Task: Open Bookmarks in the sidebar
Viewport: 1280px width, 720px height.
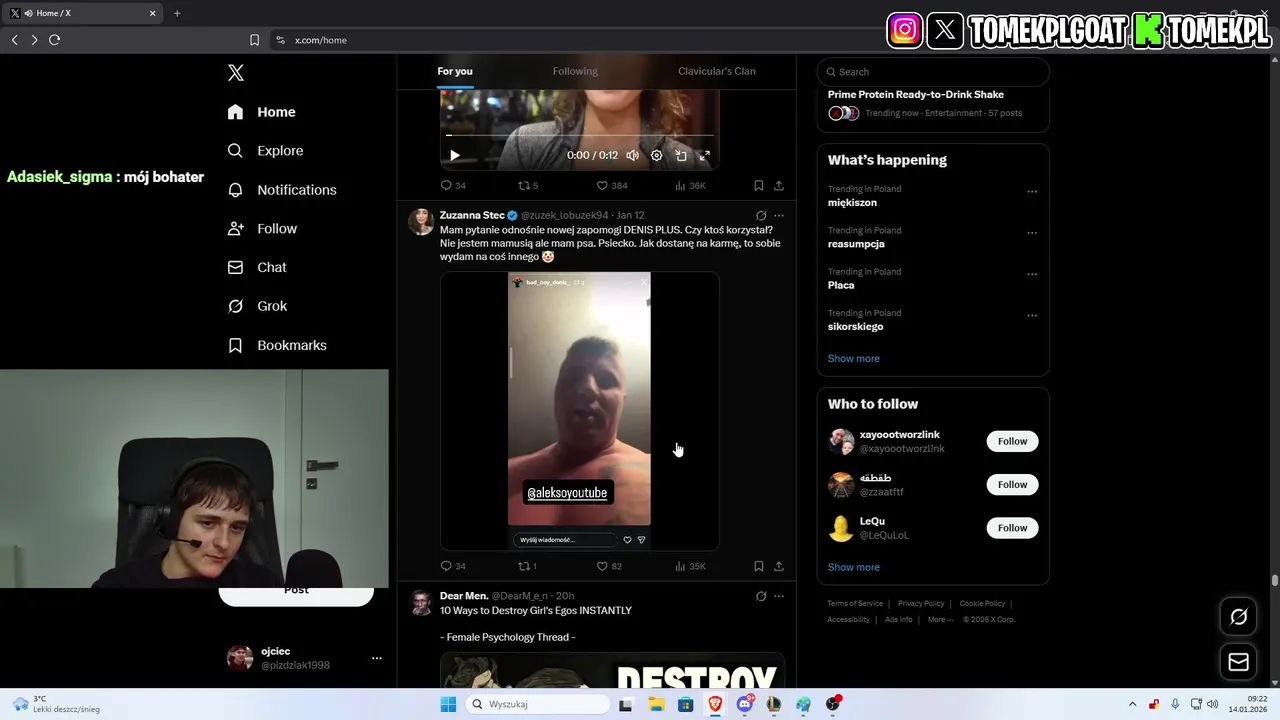Action: (x=278, y=345)
